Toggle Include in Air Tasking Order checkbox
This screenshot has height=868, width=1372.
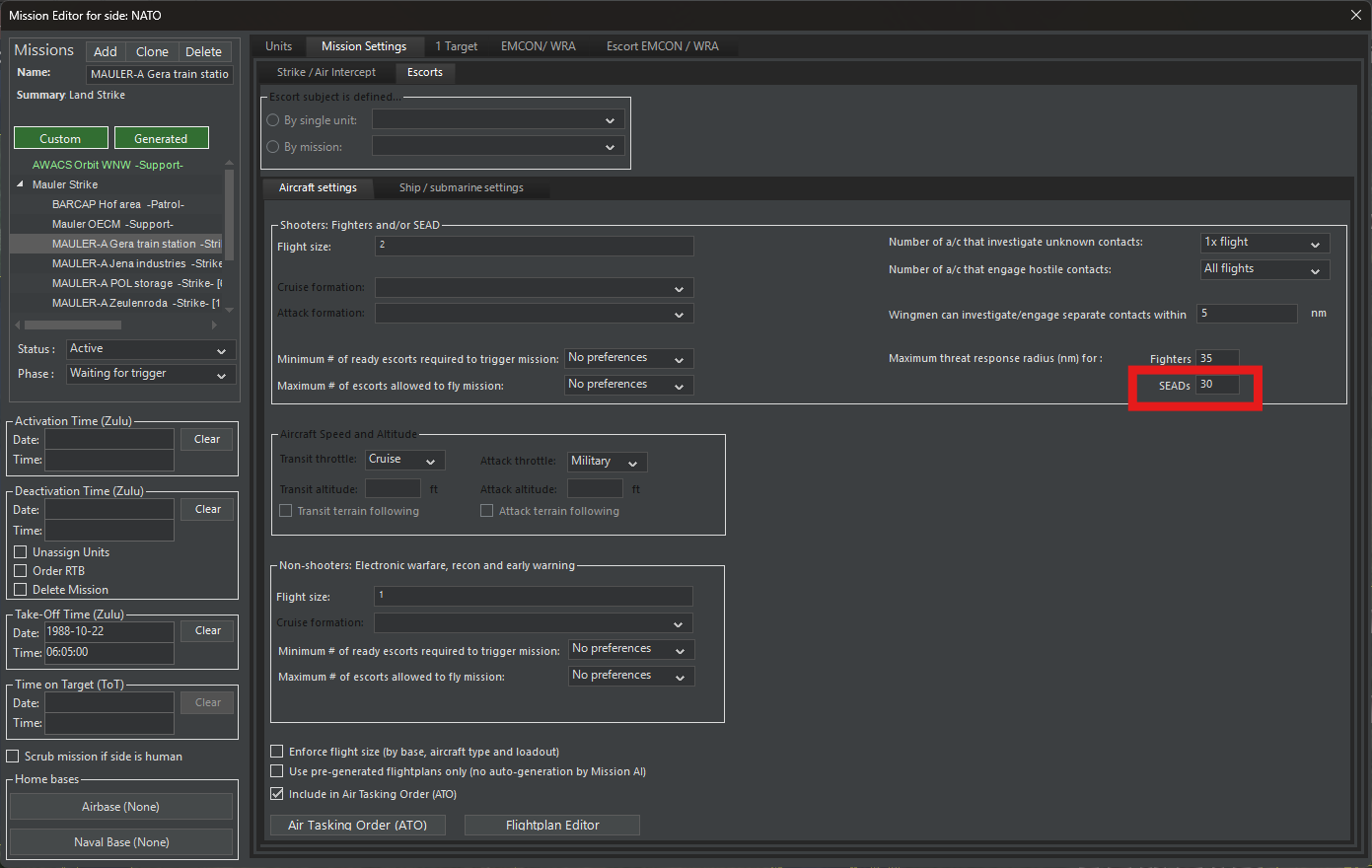tap(277, 794)
